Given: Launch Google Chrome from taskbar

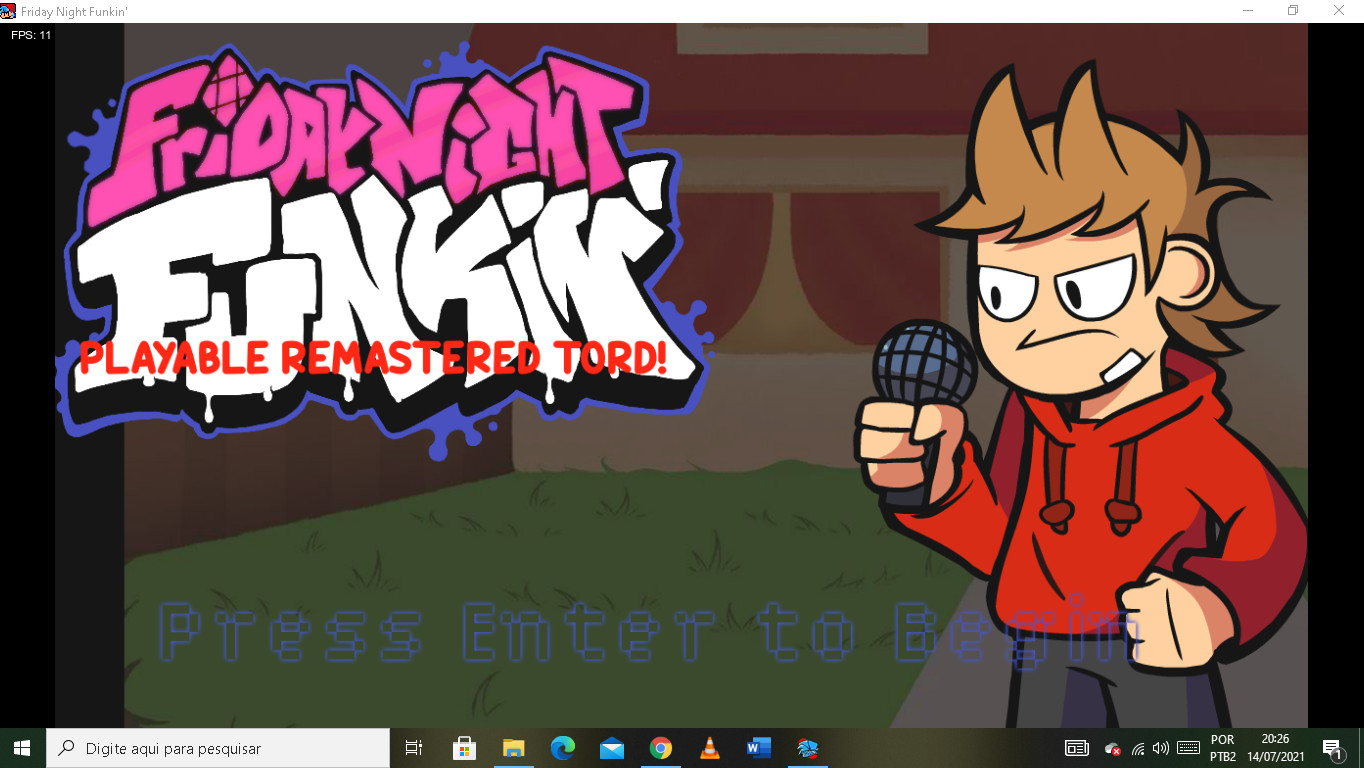Looking at the screenshot, I should pos(660,748).
